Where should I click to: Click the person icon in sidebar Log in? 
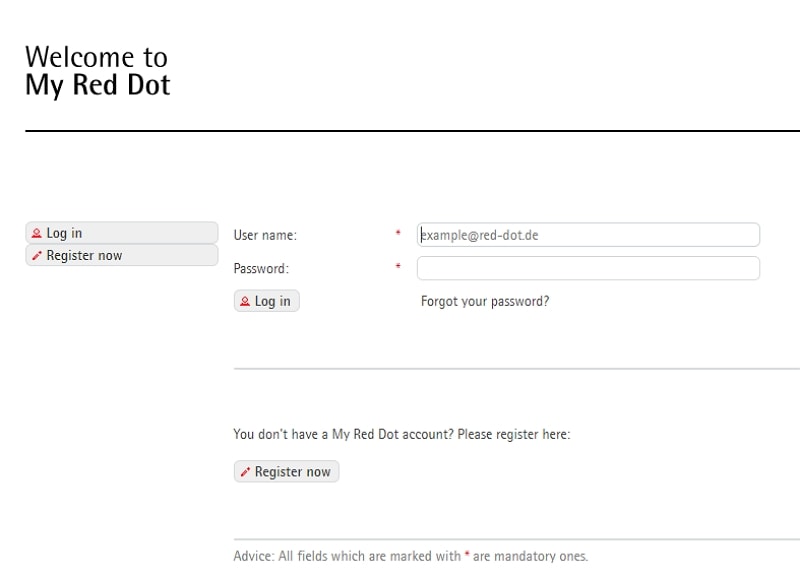[x=37, y=233]
